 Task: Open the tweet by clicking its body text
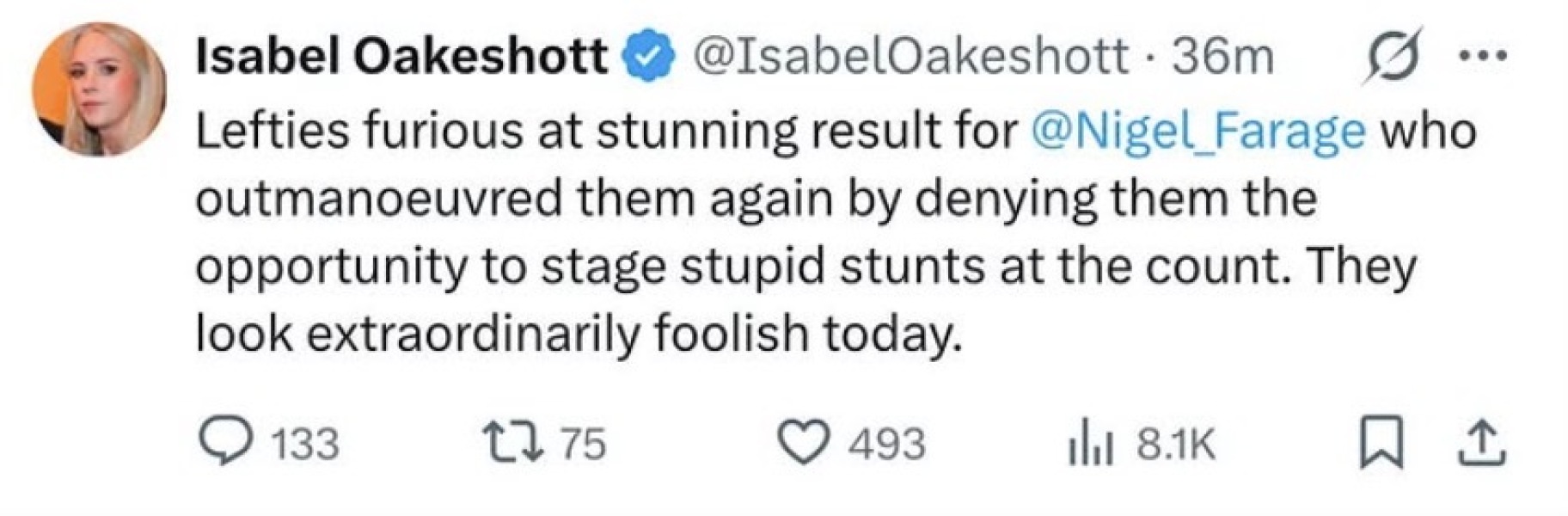pyautogui.click(x=836, y=232)
